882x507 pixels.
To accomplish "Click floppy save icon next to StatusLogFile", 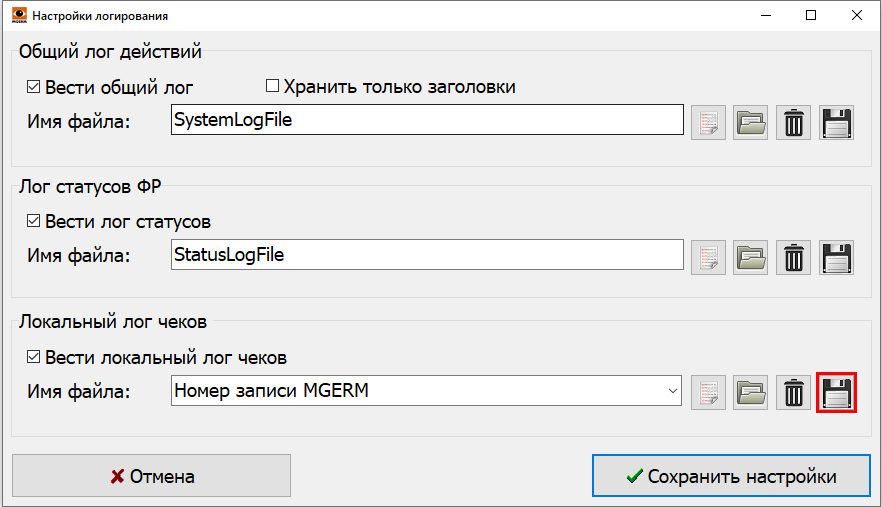I will click(836, 257).
